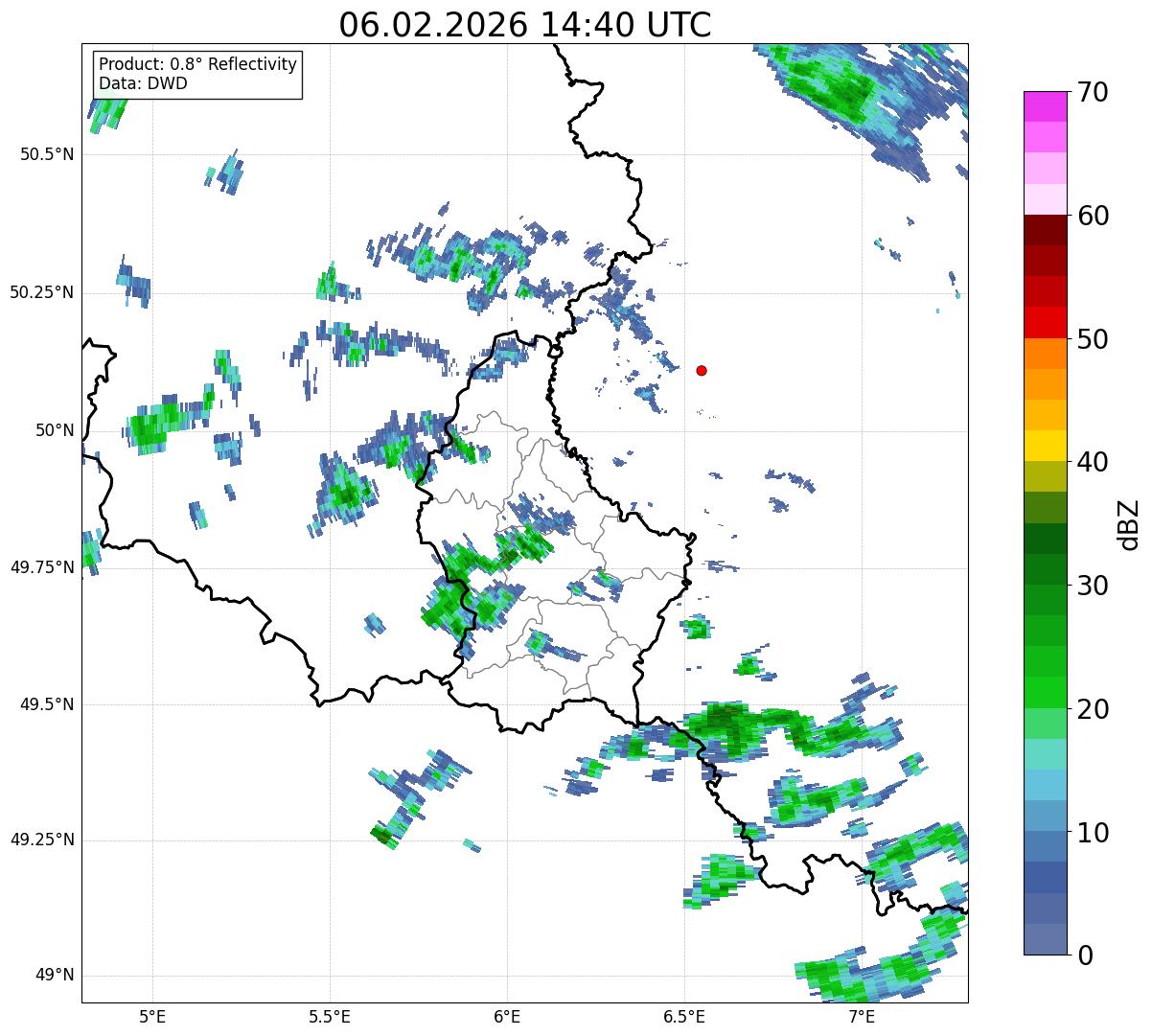
Task: Click the 49°N latitude label
Action: point(56,976)
